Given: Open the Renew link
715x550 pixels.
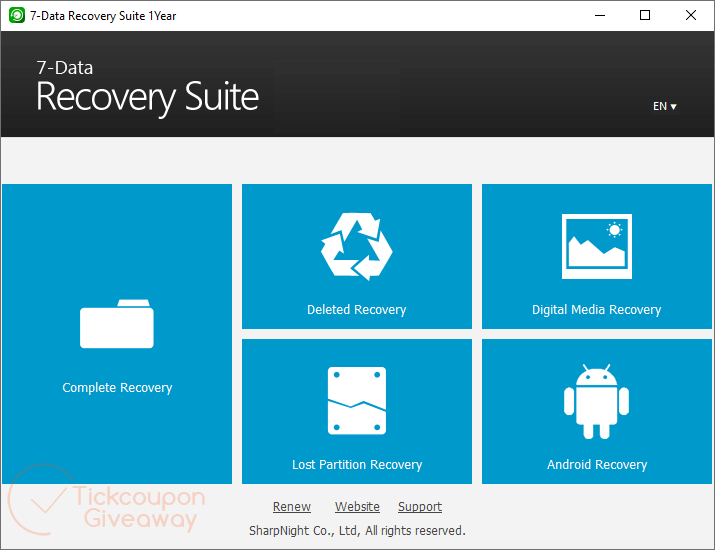Looking at the screenshot, I should click(292, 507).
